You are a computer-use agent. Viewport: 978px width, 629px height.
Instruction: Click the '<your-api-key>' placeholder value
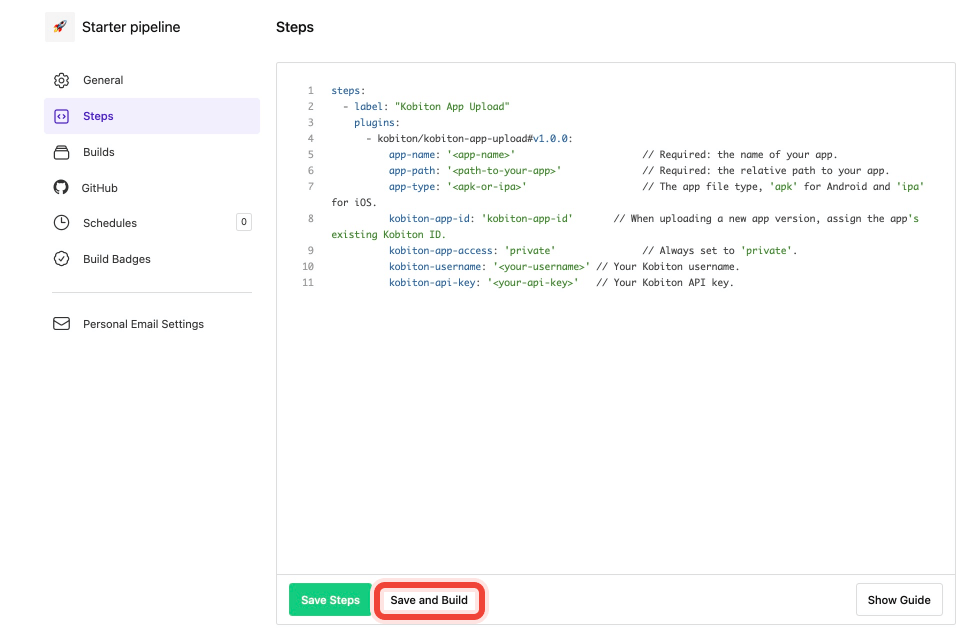(533, 283)
